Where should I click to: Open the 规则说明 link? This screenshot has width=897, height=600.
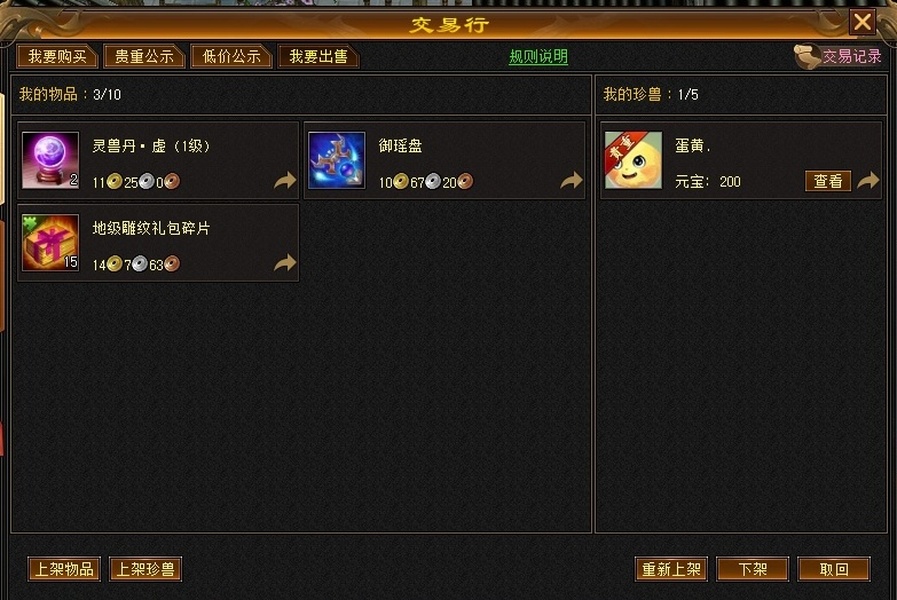point(538,57)
